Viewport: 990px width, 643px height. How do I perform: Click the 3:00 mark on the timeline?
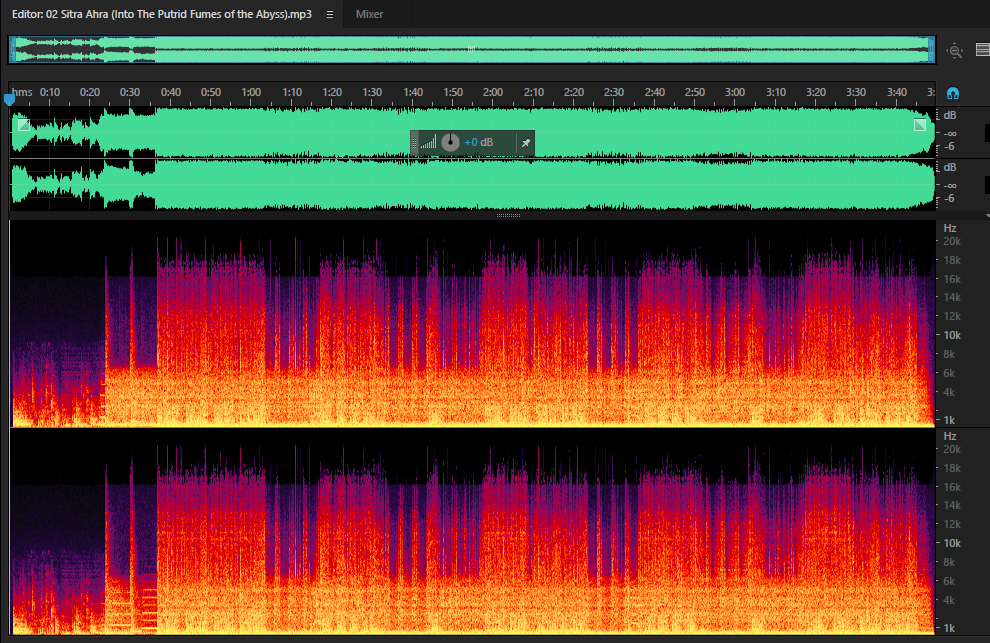(735, 92)
